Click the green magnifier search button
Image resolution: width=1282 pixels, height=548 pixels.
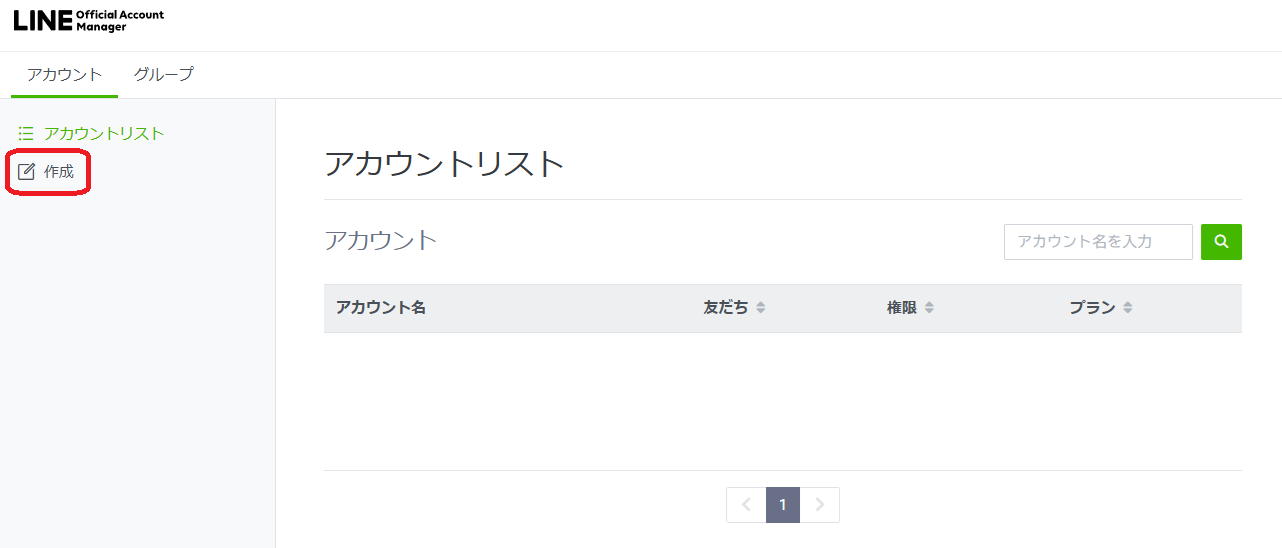click(1221, 242)
